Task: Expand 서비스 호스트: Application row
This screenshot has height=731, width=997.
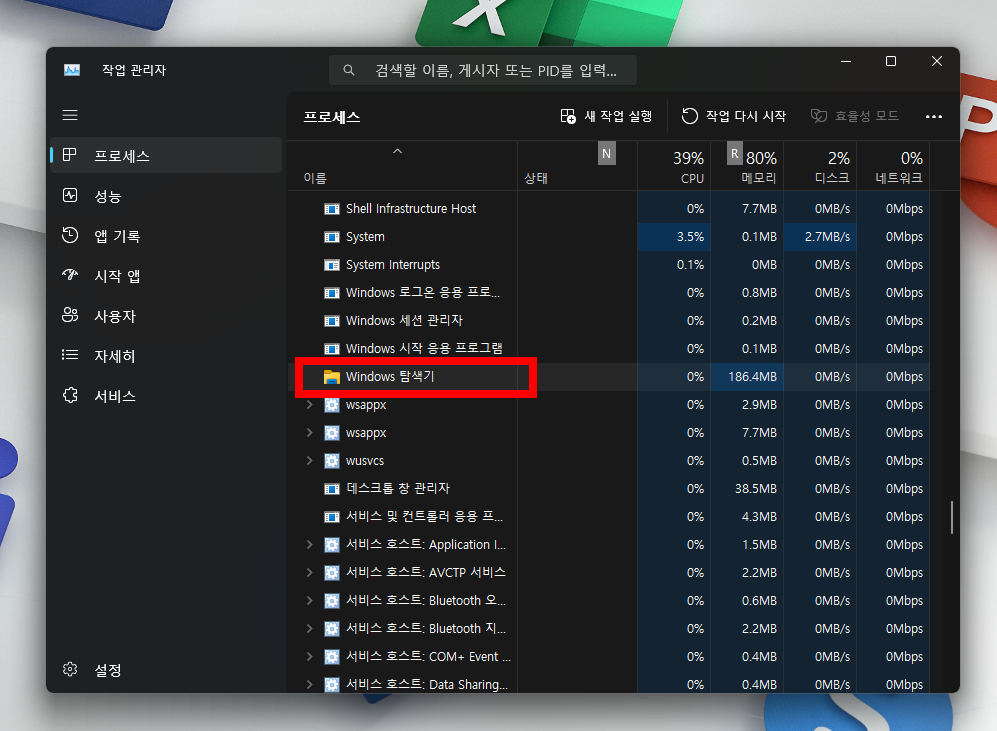Action: tap(310, 545)
